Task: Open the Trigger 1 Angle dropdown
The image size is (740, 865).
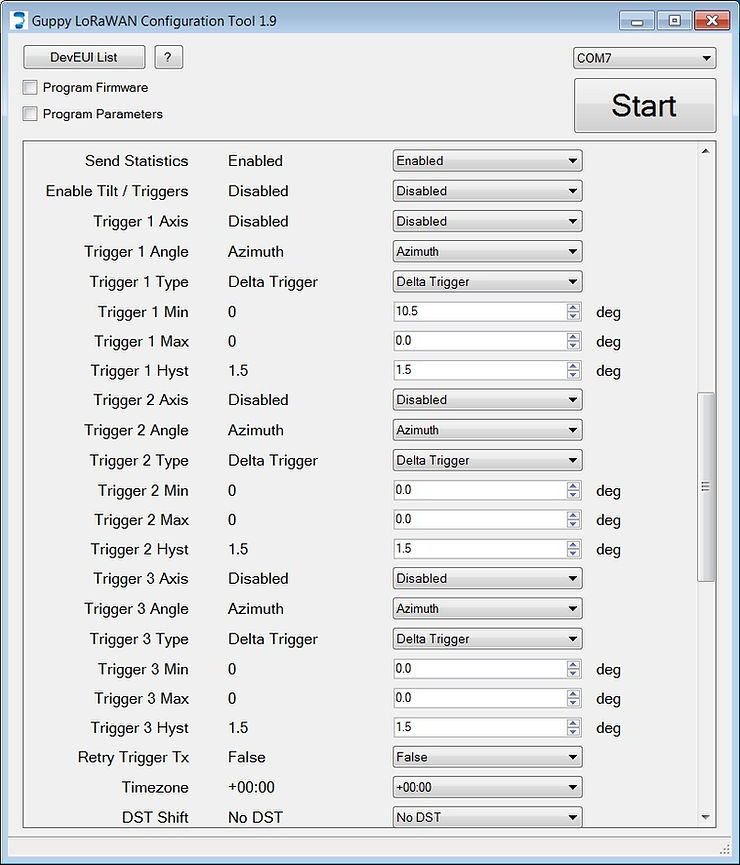Action: pyautogui.click(x=487, y=252)
